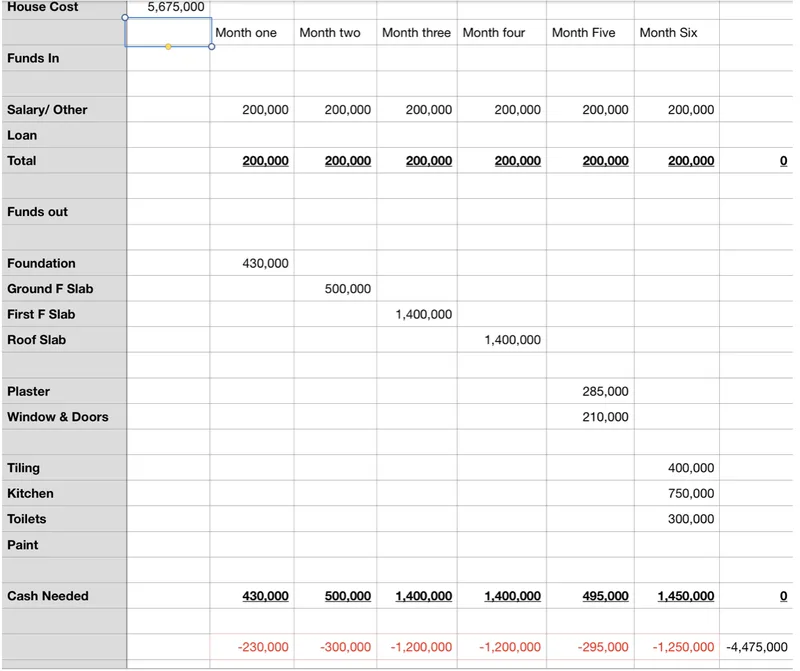Viewport: 800px width, 671px height.
Task: Select First F Slab 1,400,000 cell
Action: point(417,314)
